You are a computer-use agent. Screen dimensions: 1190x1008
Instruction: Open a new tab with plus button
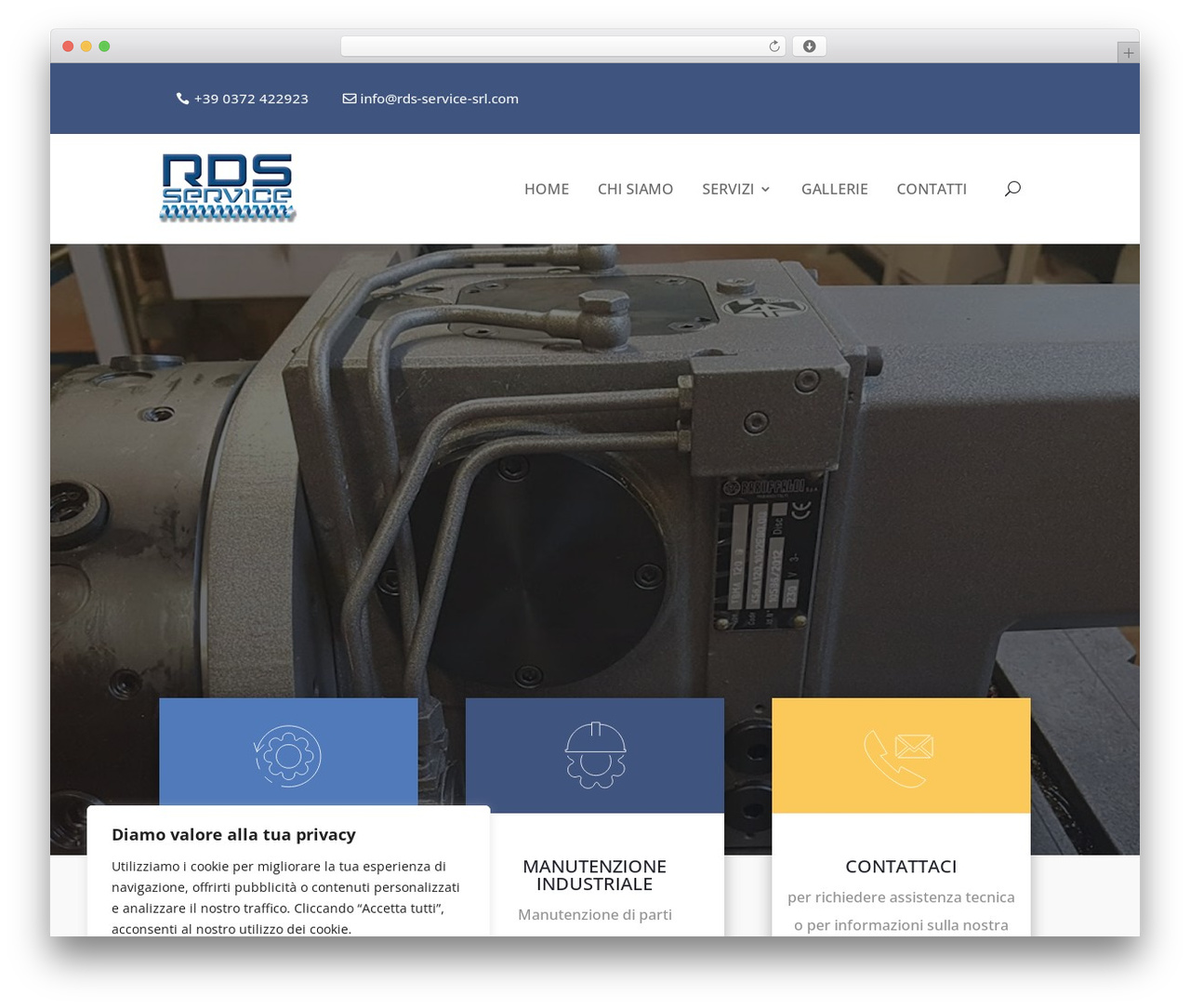tap(1128, 53)
